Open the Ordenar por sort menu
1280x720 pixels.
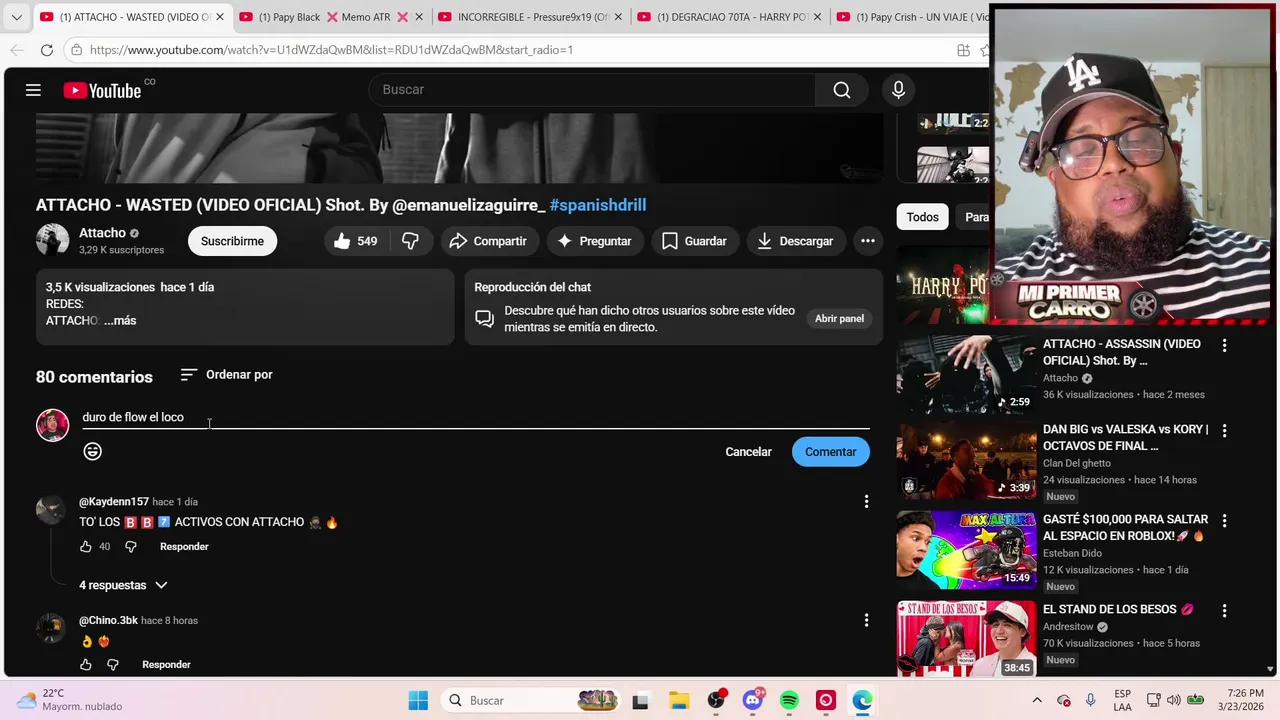(226, 375)
